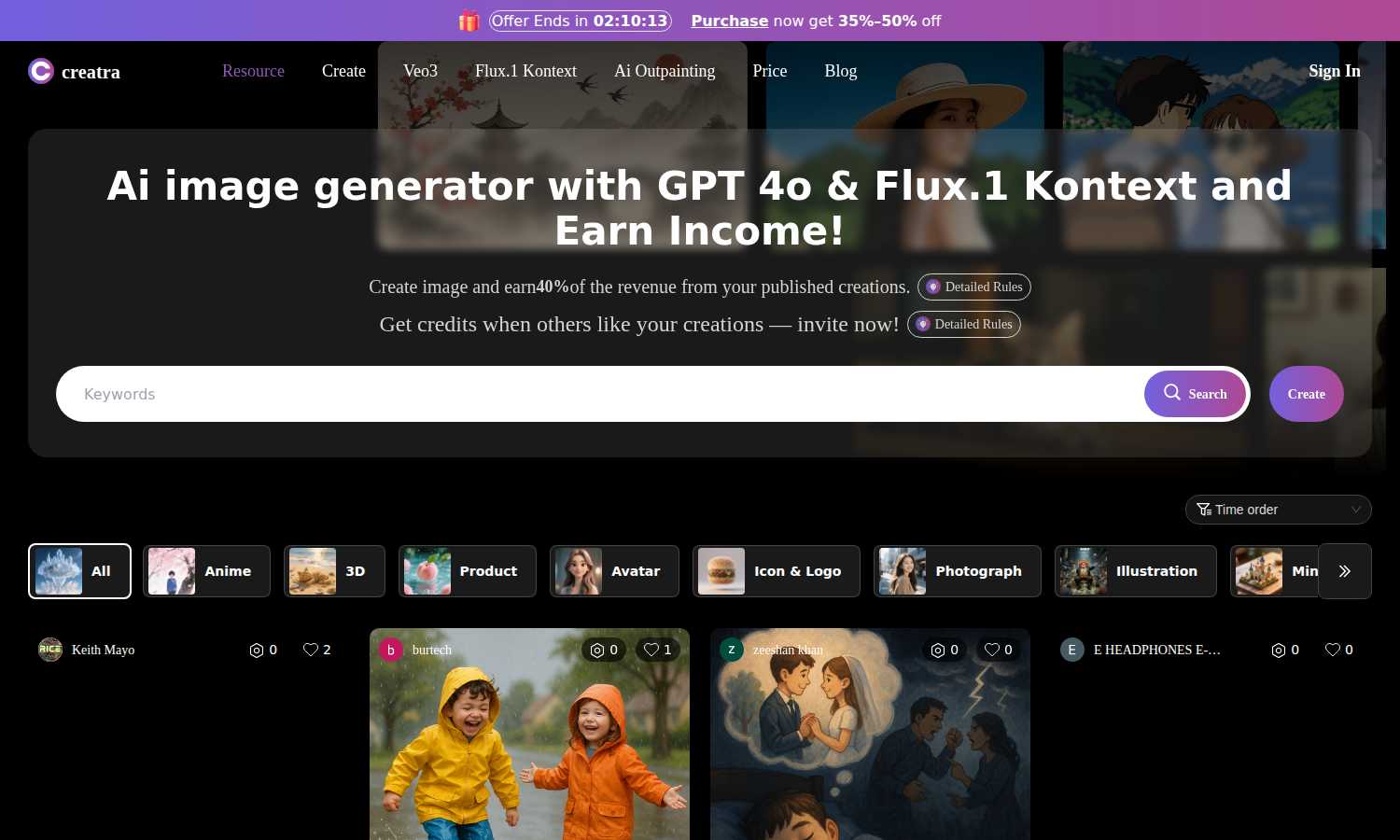Select the Illustration category tab
Viewport: 1400px width, 840px height.
pyautogui.click(x=1136, y=571)
